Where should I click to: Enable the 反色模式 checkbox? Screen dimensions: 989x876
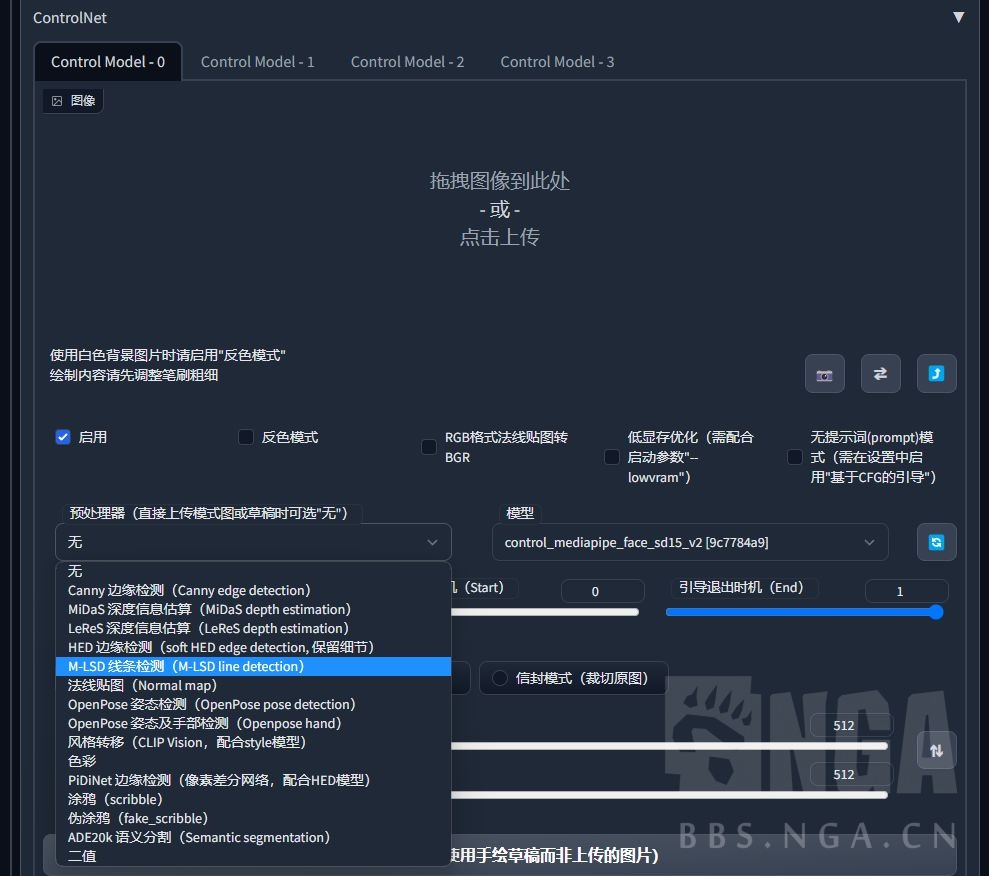pyautogui.click(x=246, y=437)
